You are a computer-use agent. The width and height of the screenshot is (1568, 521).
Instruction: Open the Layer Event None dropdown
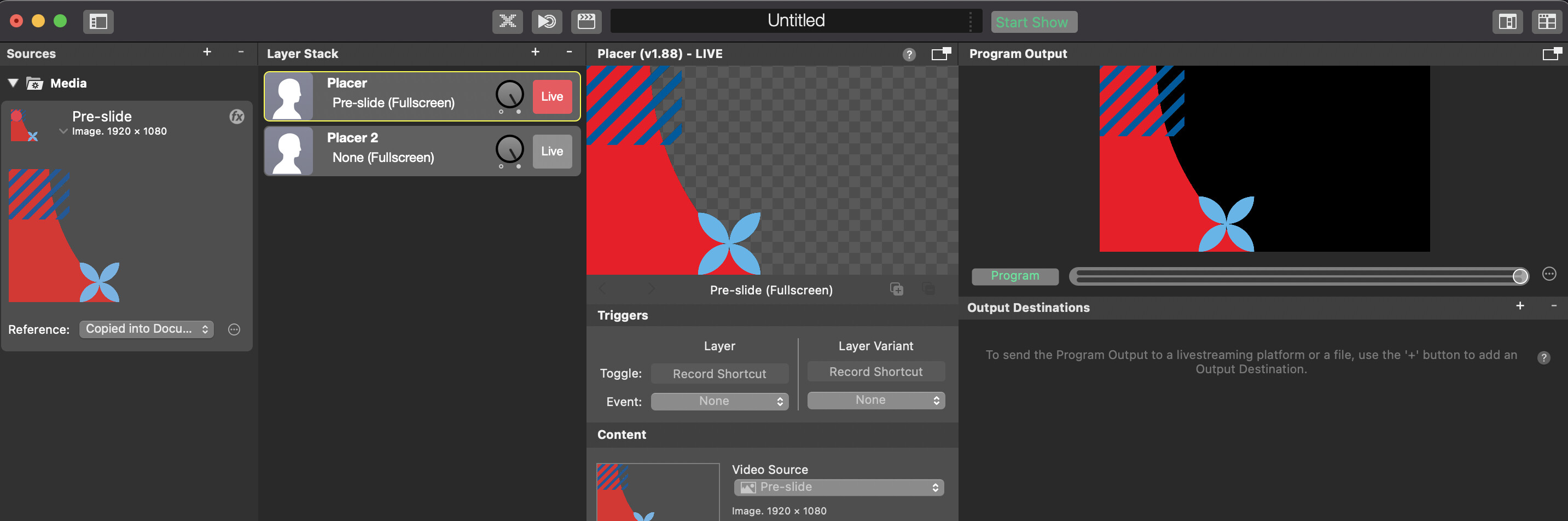[719, 401]
